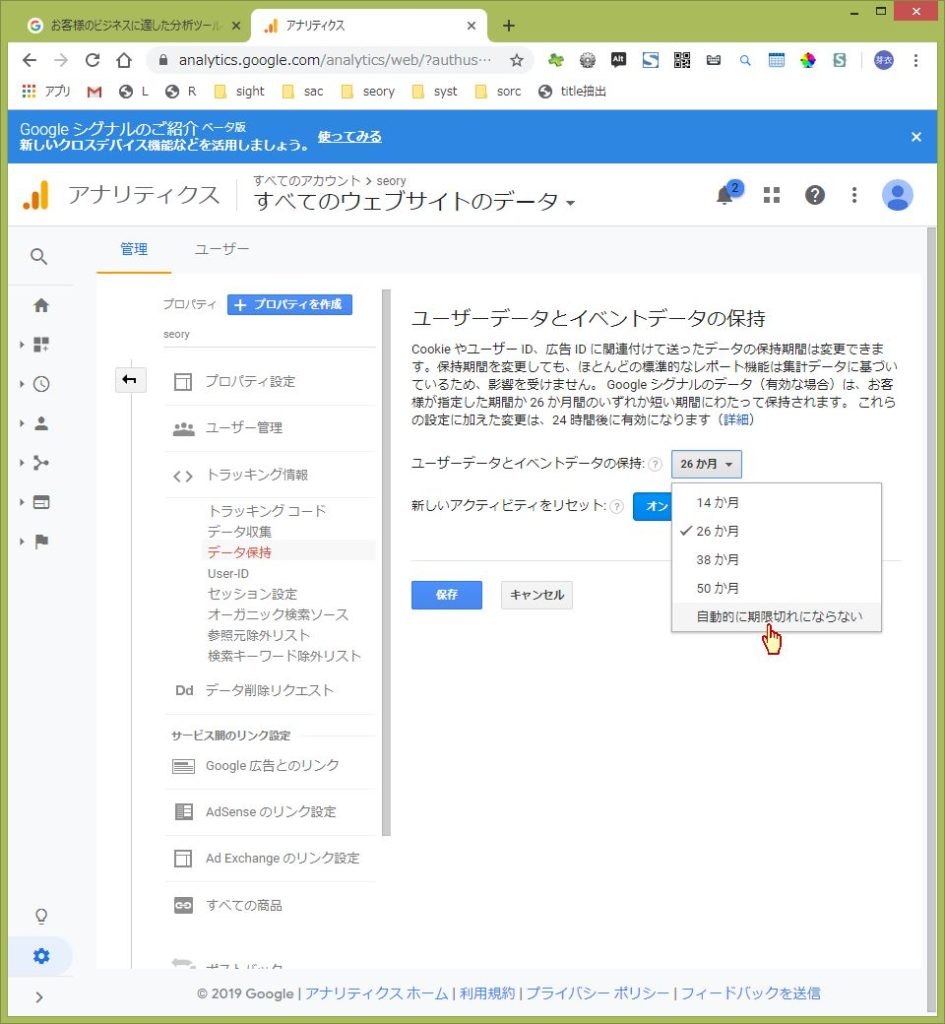The image size is (945, 1024).
Task: Open Google apps grid in Analytics header
Action: [771, 195]
